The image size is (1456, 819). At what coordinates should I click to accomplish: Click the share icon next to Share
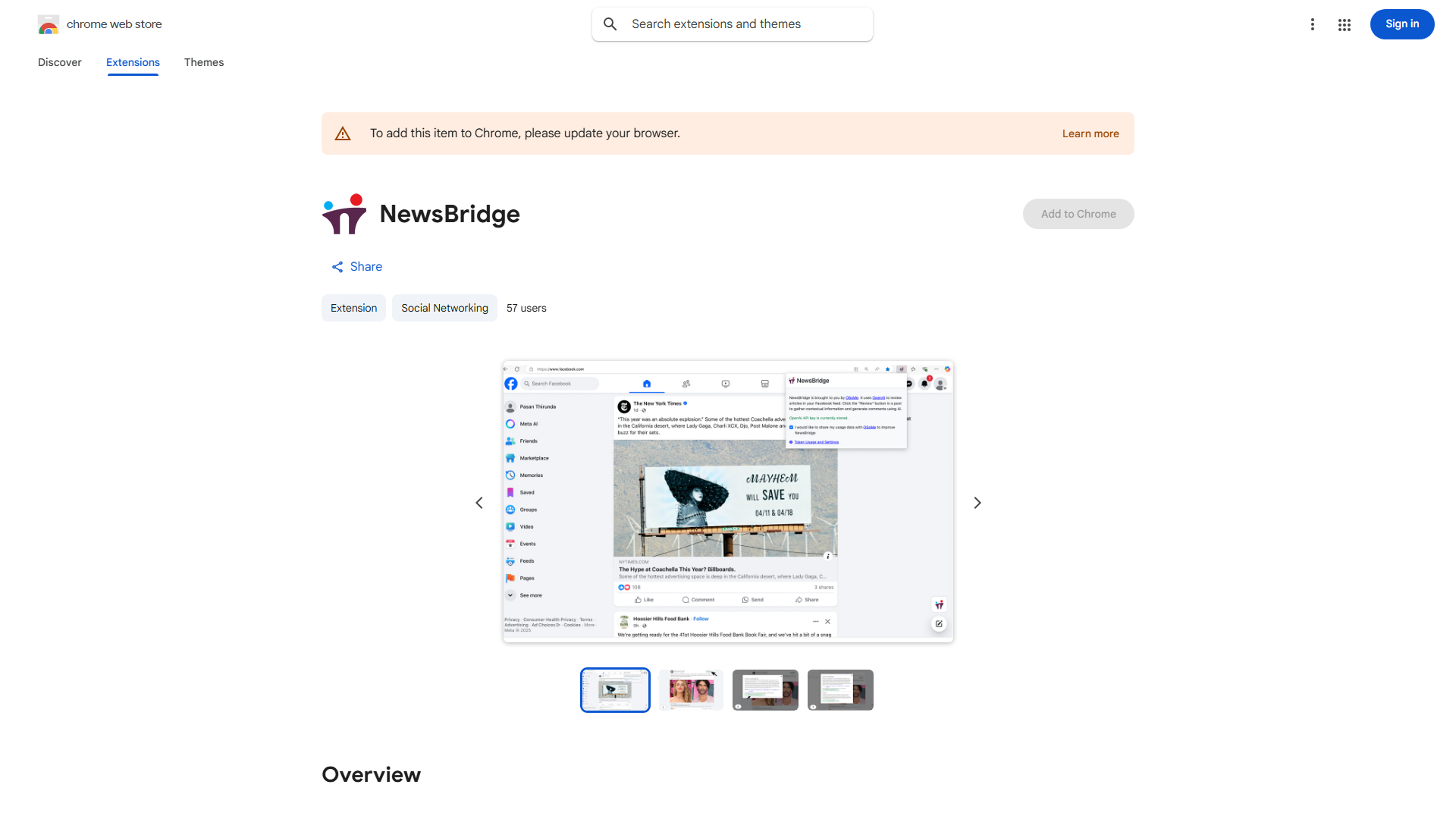point(337,267)
